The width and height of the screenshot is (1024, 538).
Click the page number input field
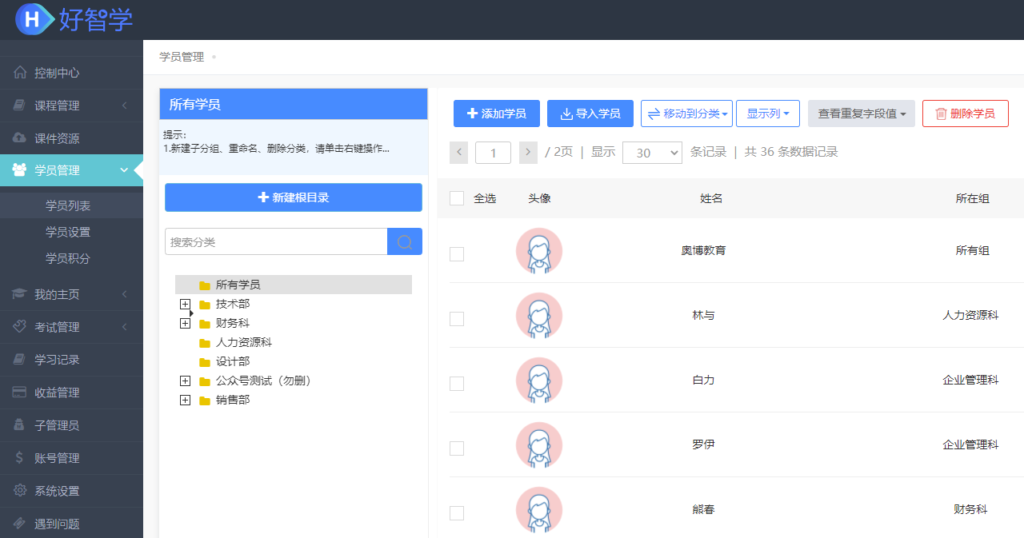pos(493,153)
